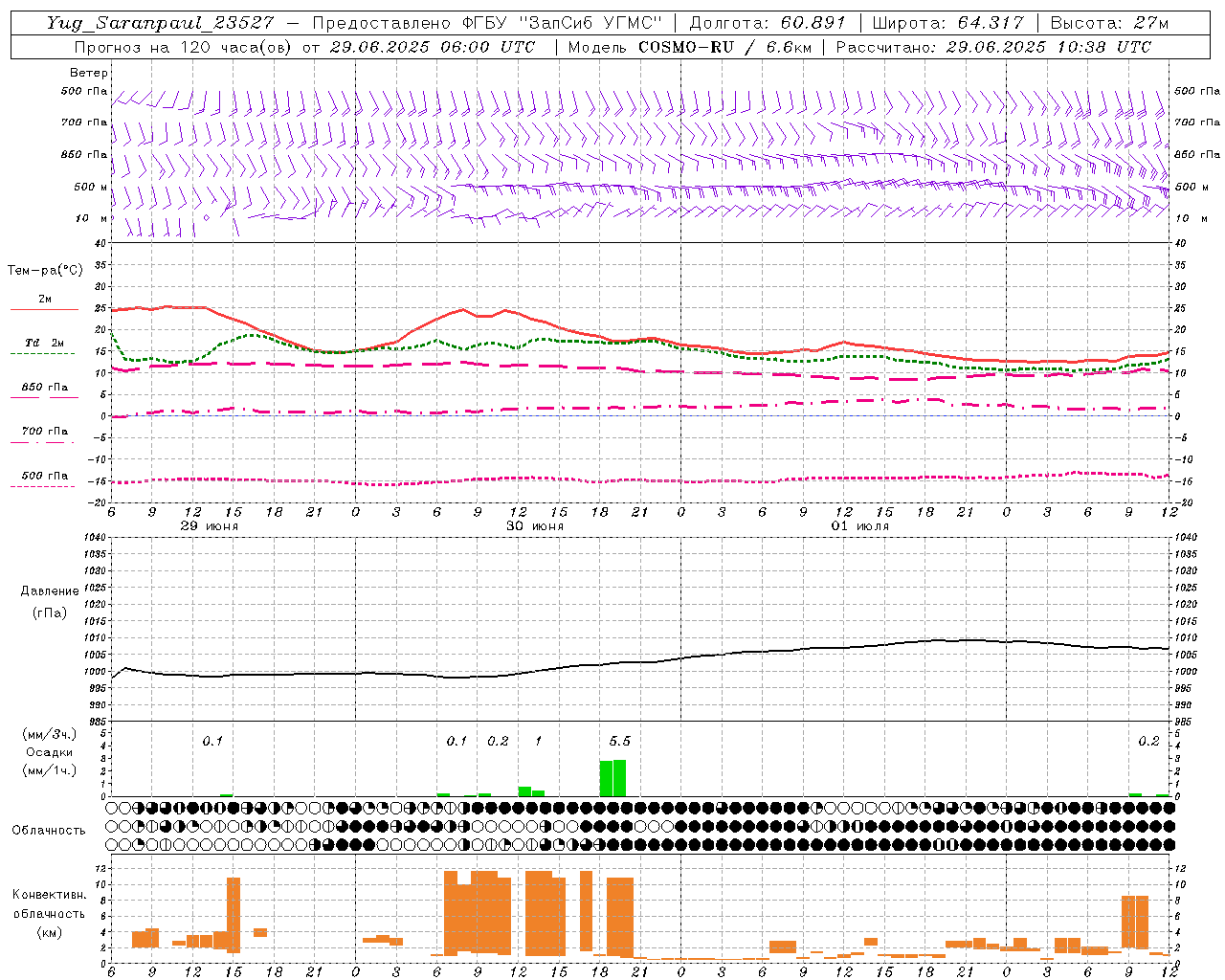Select the 700 гПа temperature legend label
The image size is (1225, 980).
45,431
